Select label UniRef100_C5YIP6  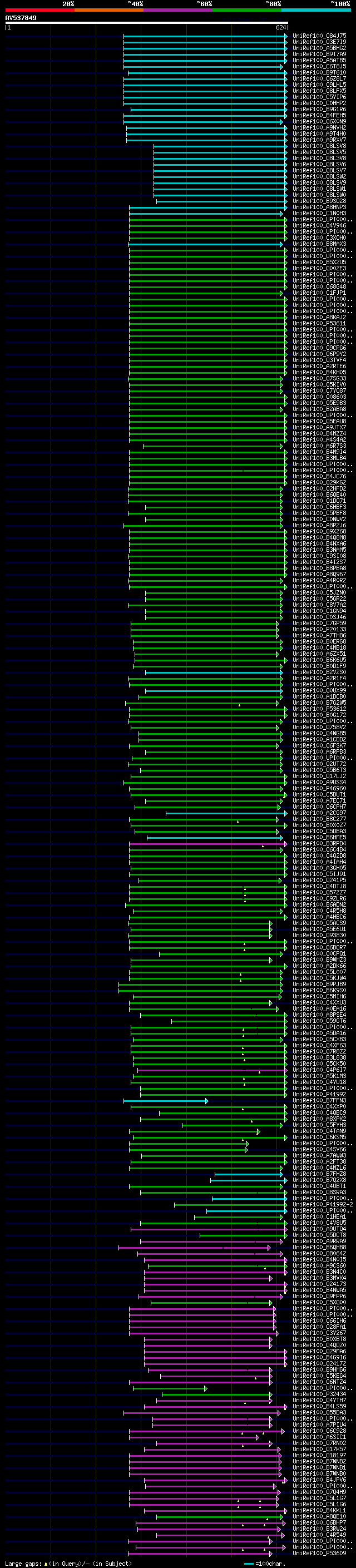tap(319, 97)
